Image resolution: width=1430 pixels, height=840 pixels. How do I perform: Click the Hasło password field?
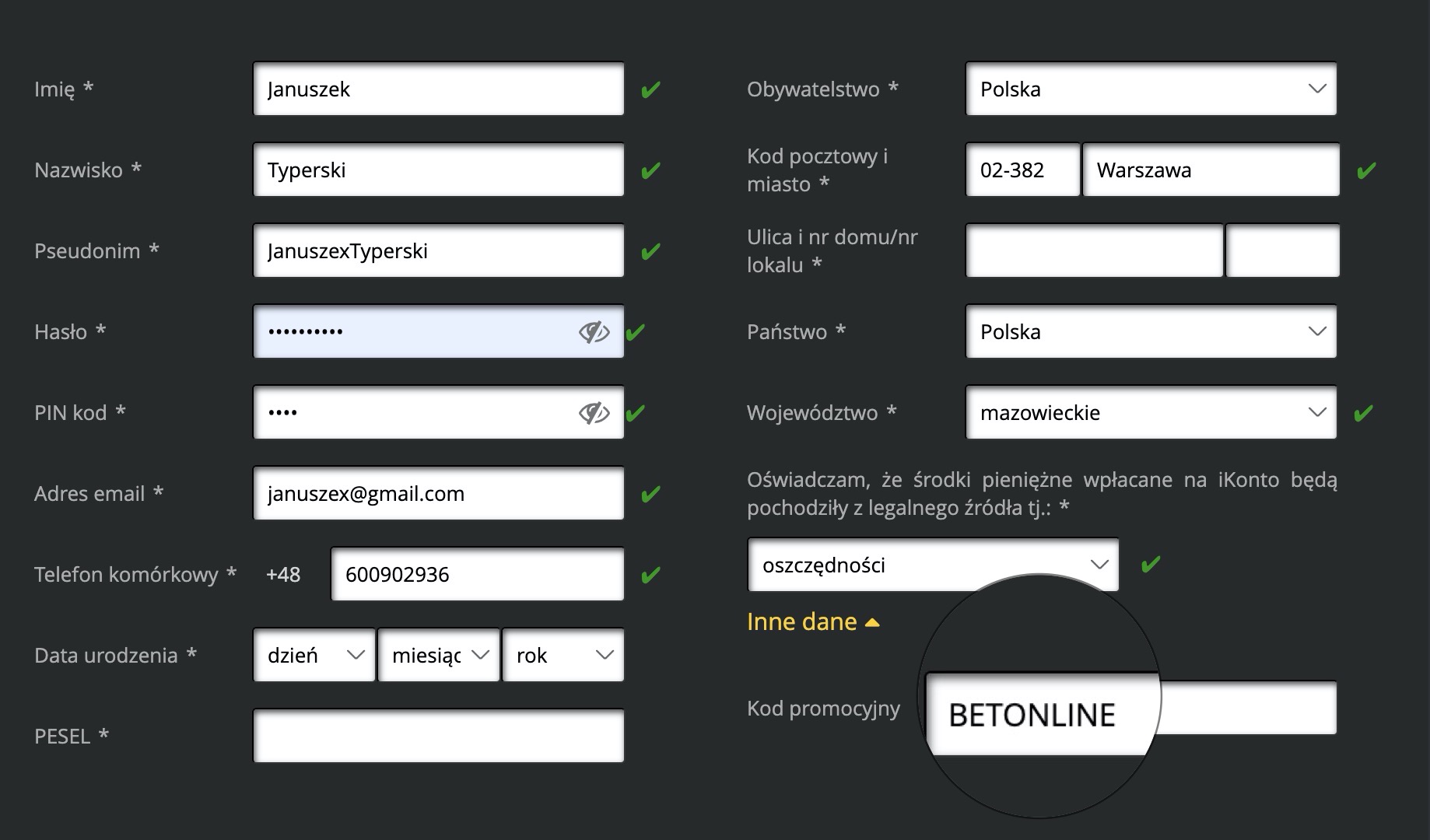point(439,331)
